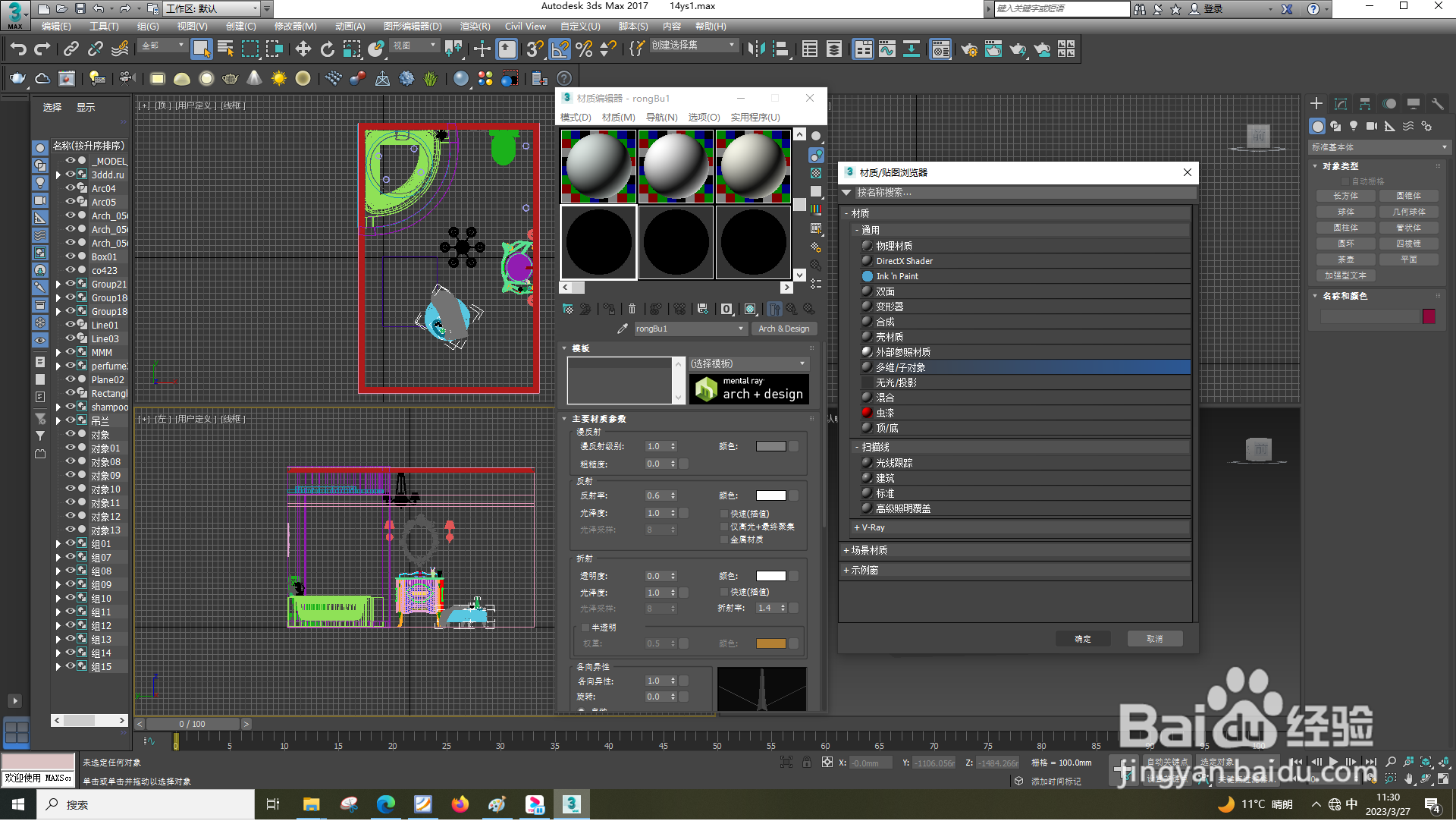Expand the 组01 tree node
This screenshot has height=821, width=1456.
(x=58, y=544)
